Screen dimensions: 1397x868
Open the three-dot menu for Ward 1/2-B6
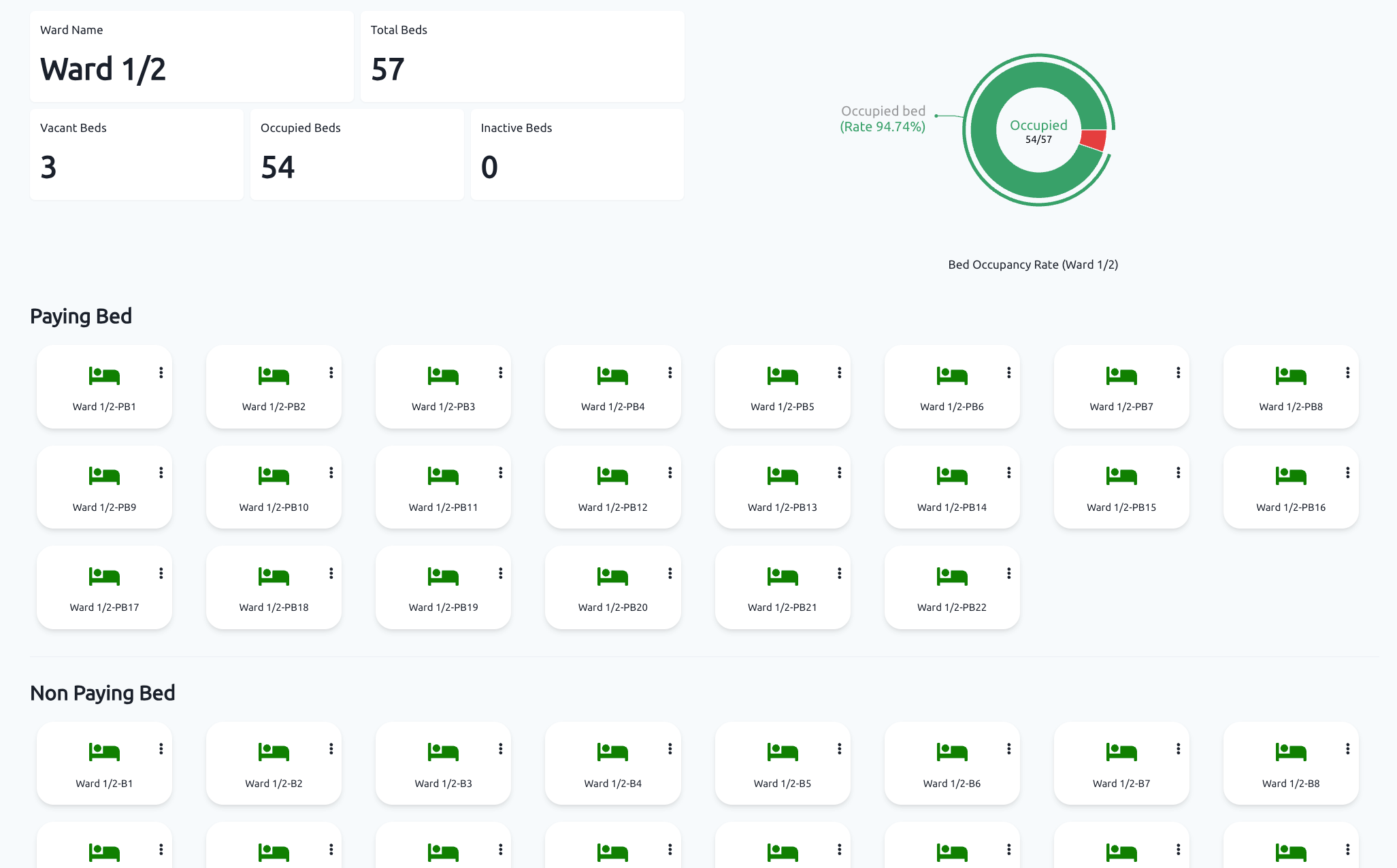[x=1009, y=749]
